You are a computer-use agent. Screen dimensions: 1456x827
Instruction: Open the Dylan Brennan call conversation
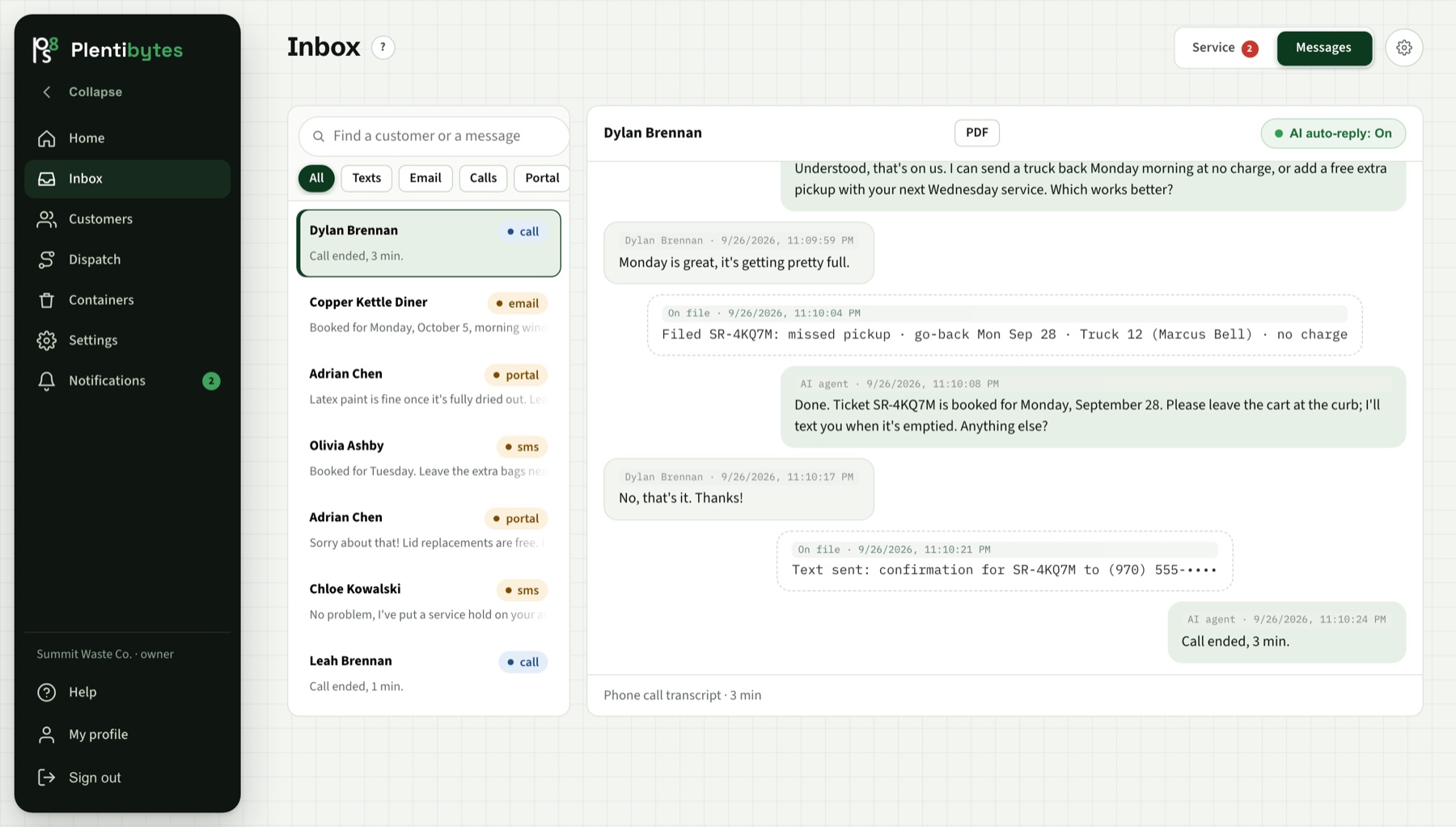(429, 244)
